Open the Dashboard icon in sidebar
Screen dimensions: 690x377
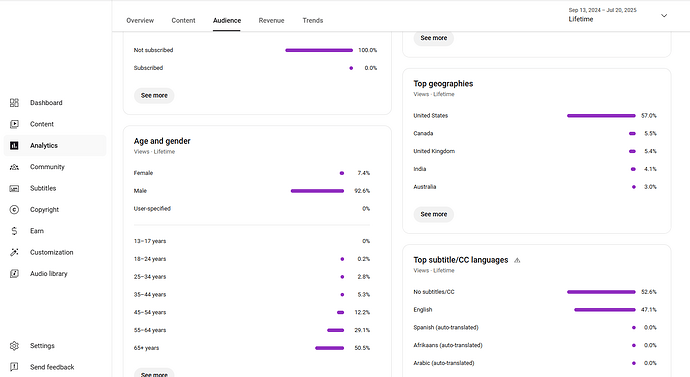[14, 102]
